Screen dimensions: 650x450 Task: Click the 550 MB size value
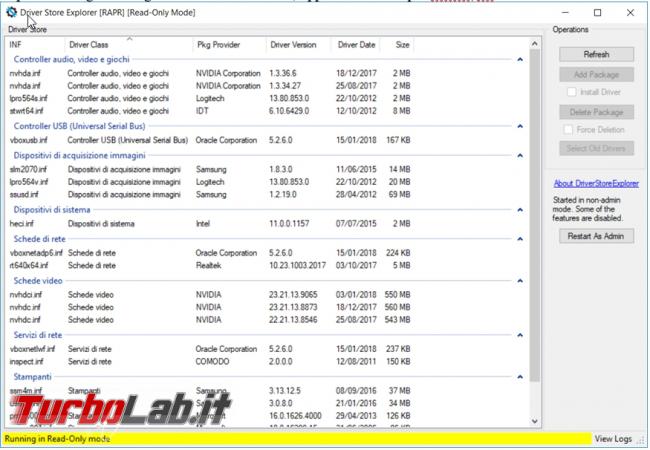point(397,295)
